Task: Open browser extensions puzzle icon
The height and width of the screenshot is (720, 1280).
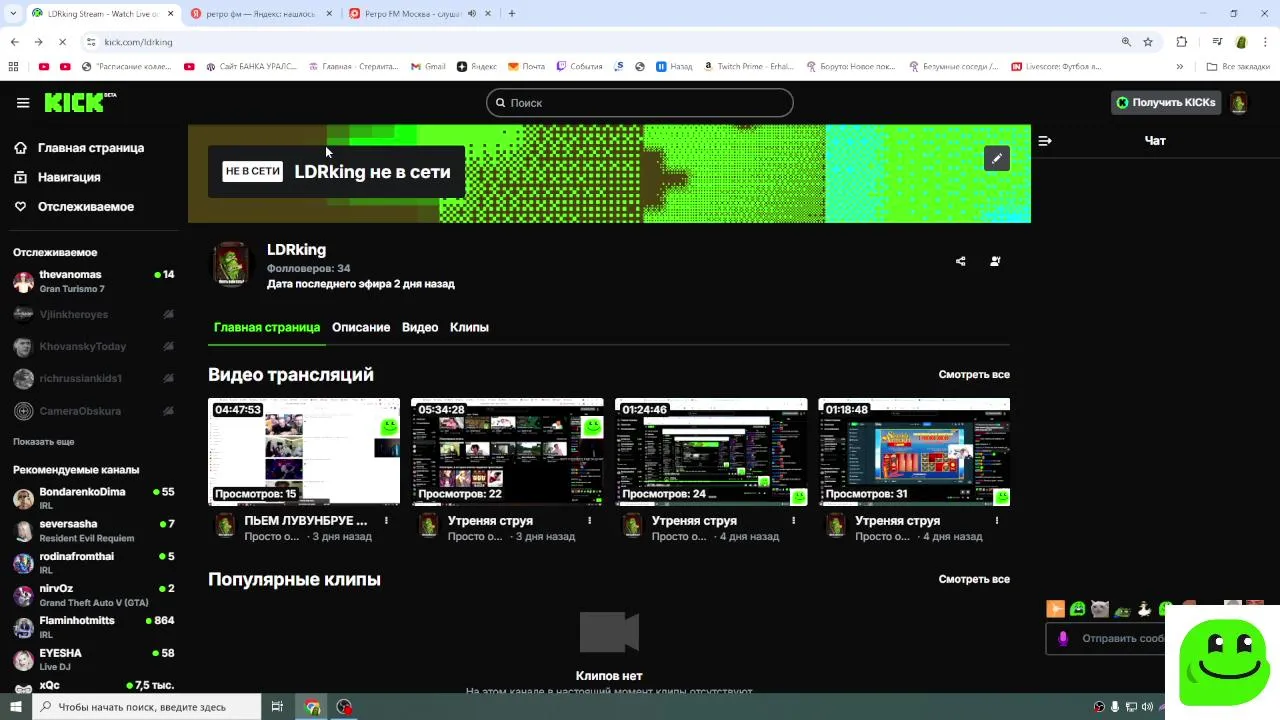Action: pos(1182,42)
